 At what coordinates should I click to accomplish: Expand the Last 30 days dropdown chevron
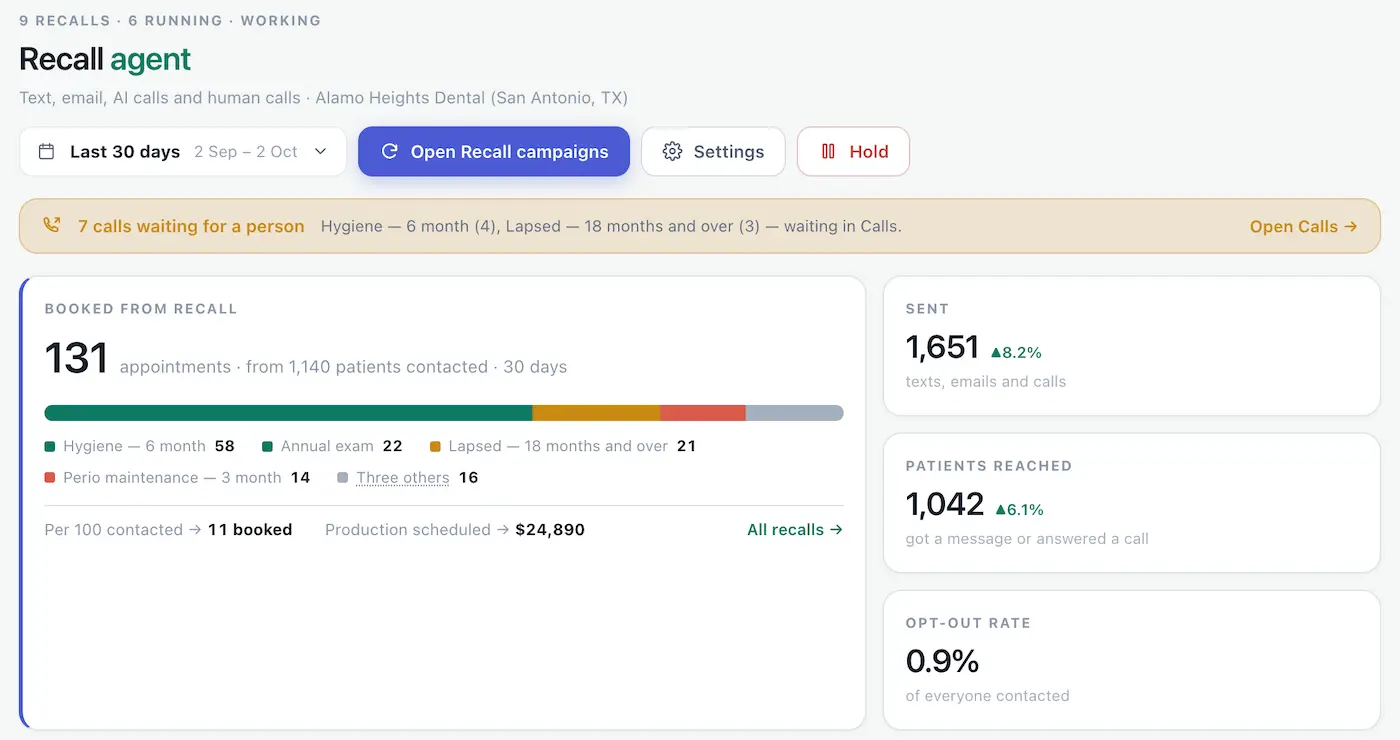(321, 152)
